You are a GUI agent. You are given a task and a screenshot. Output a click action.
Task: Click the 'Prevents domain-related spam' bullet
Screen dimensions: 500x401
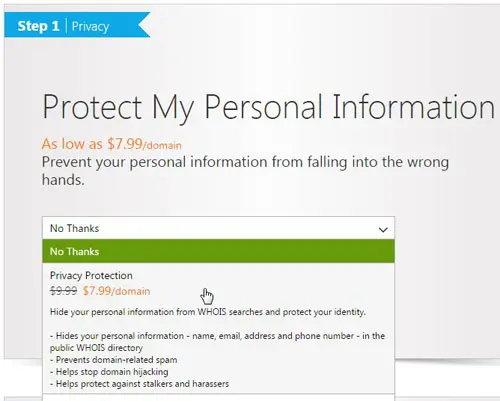point(113,360)
